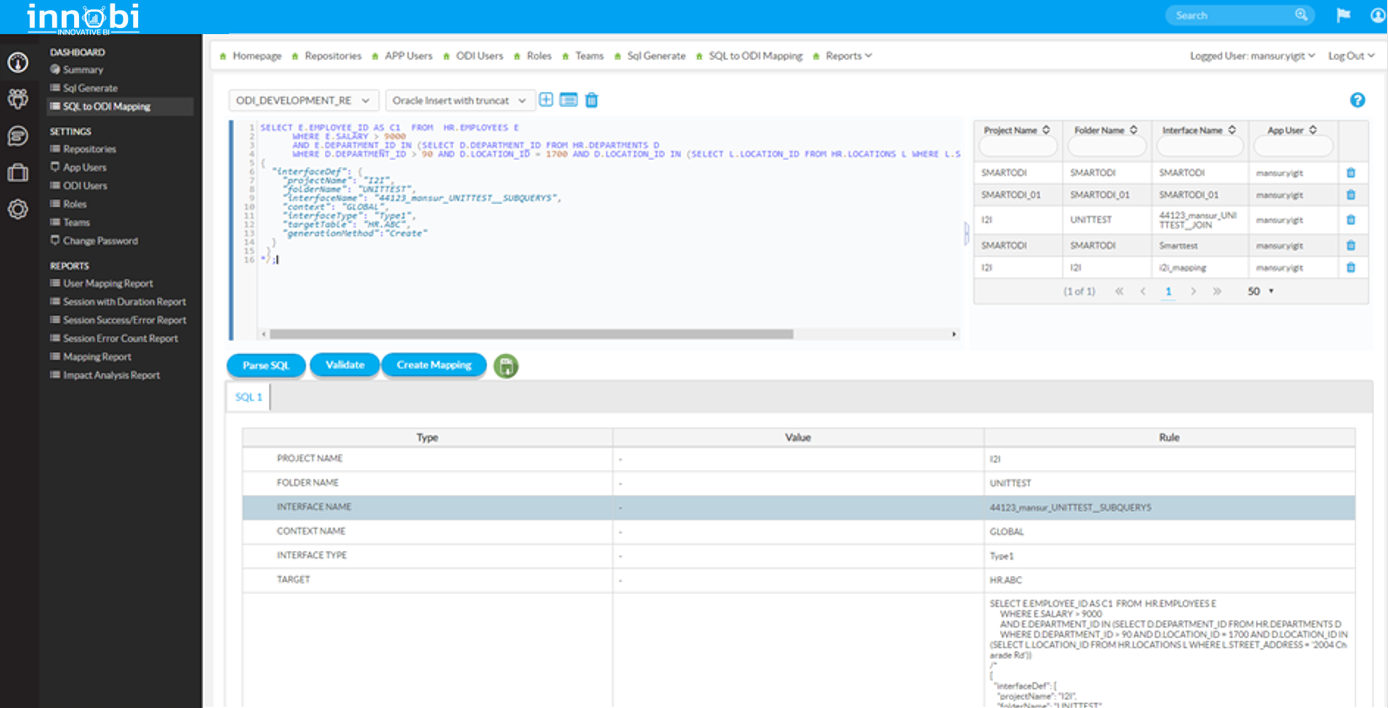Click the green save icon next to Create Mapping
This screenshot has width=1388, height=708.
tap(506, 366)
